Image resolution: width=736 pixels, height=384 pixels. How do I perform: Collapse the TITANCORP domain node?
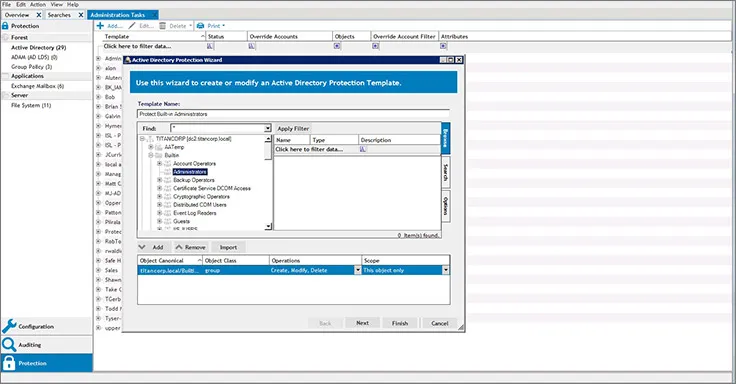tap(142, 139)
